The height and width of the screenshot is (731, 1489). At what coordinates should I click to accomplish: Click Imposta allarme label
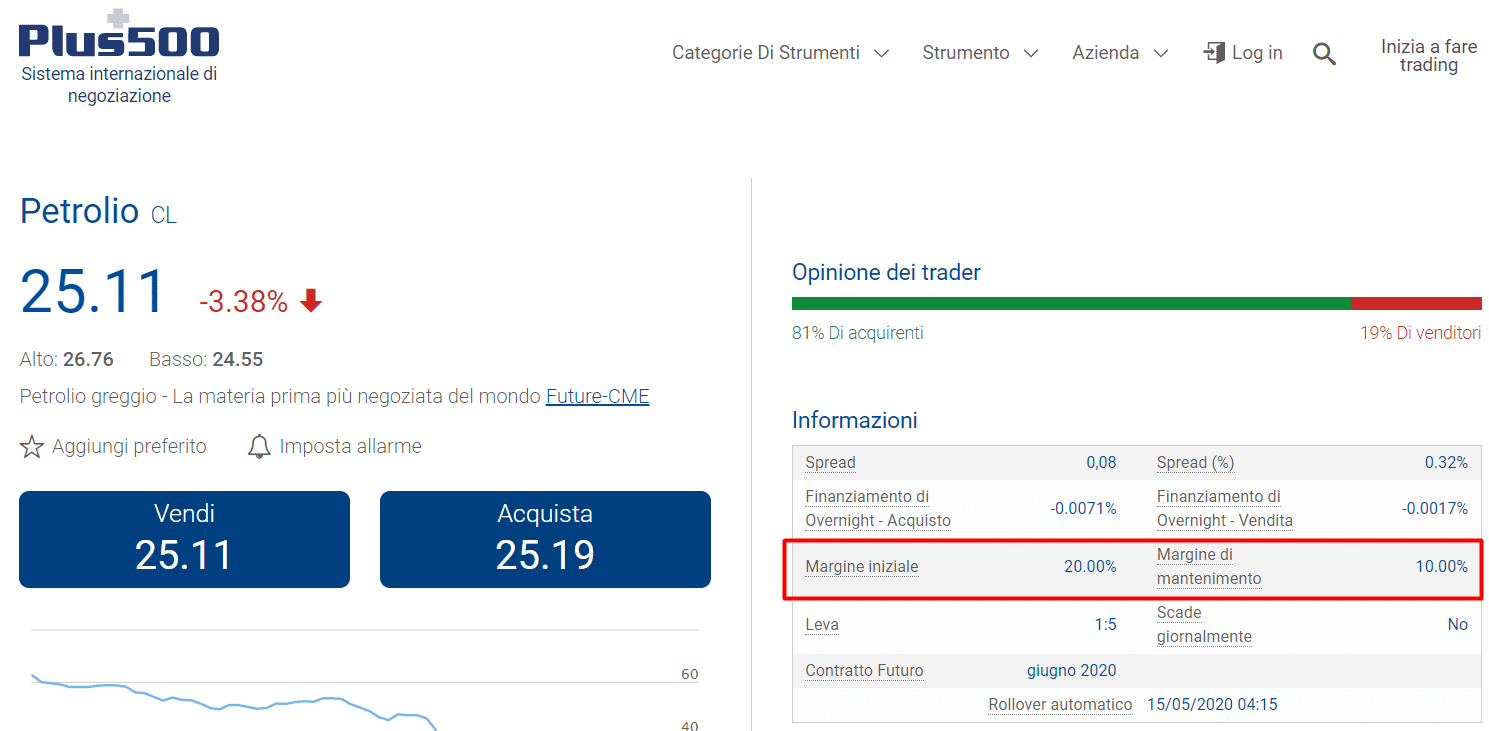[350, 447]
